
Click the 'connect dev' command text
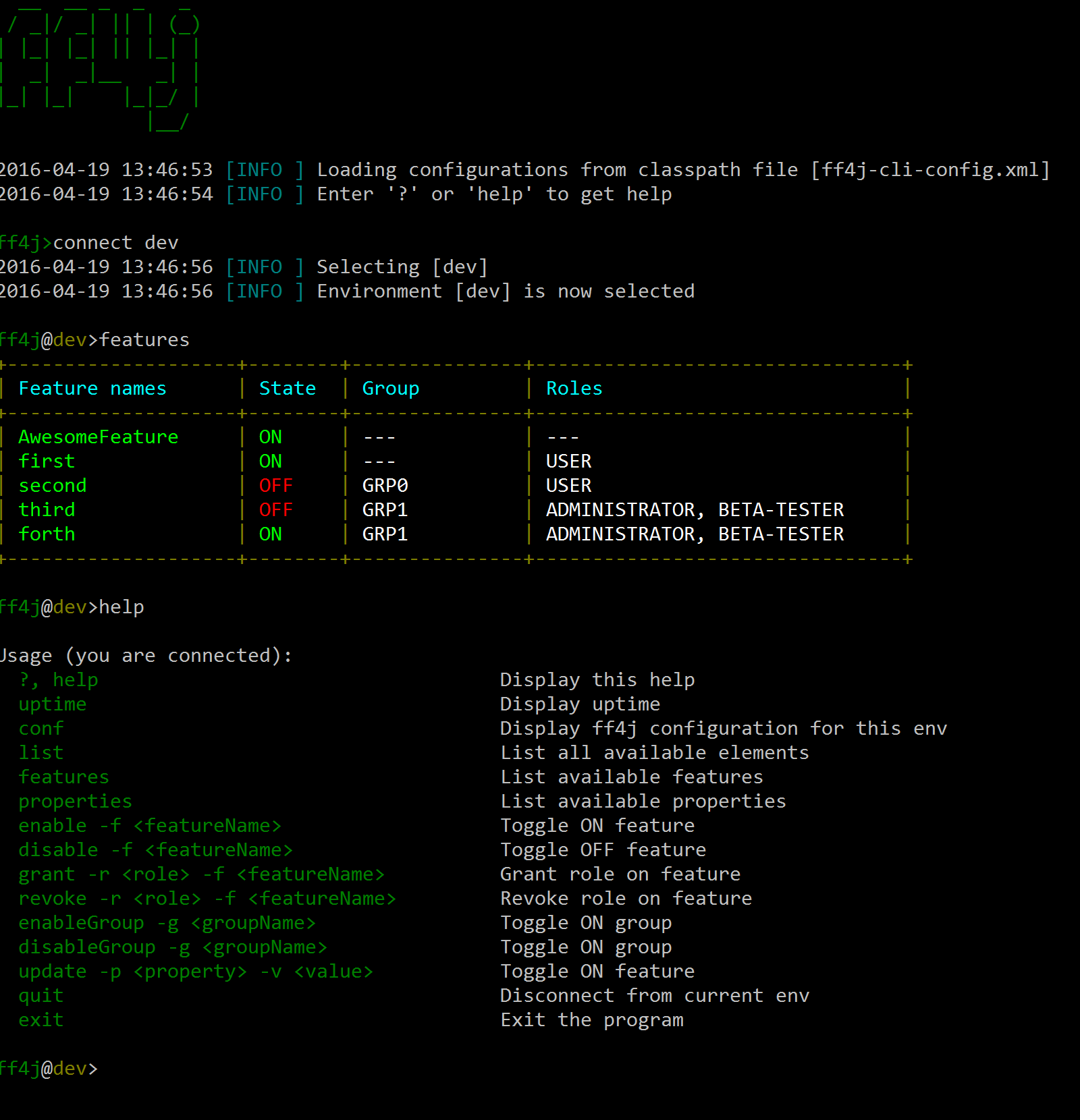[x=115, y=243]
